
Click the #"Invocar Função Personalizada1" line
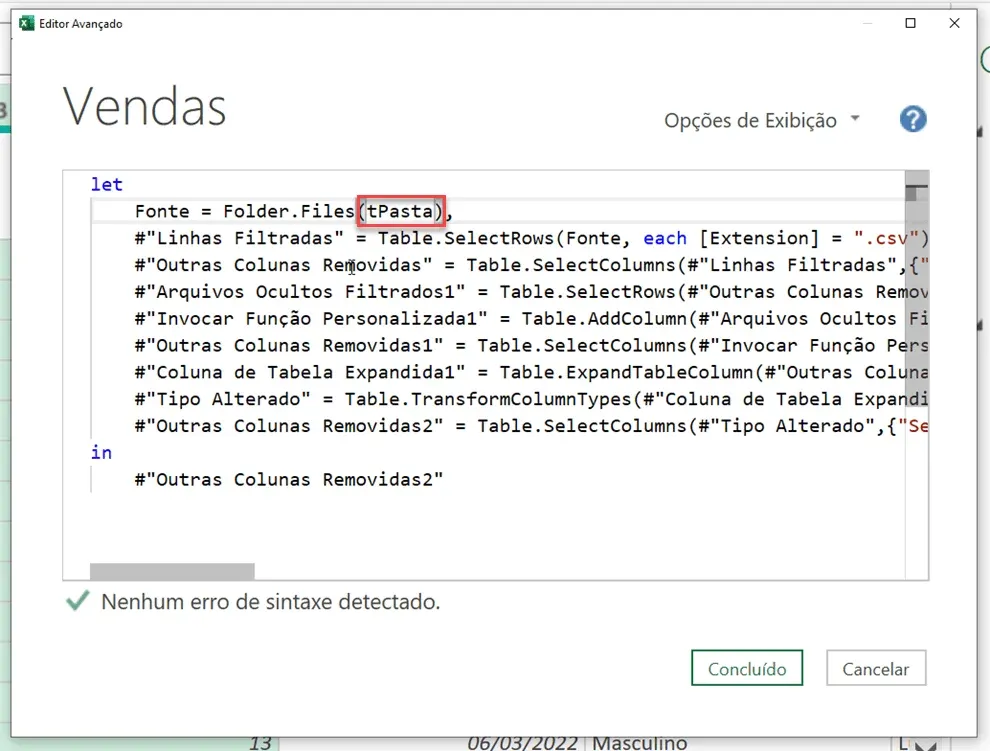coord(531,318)
